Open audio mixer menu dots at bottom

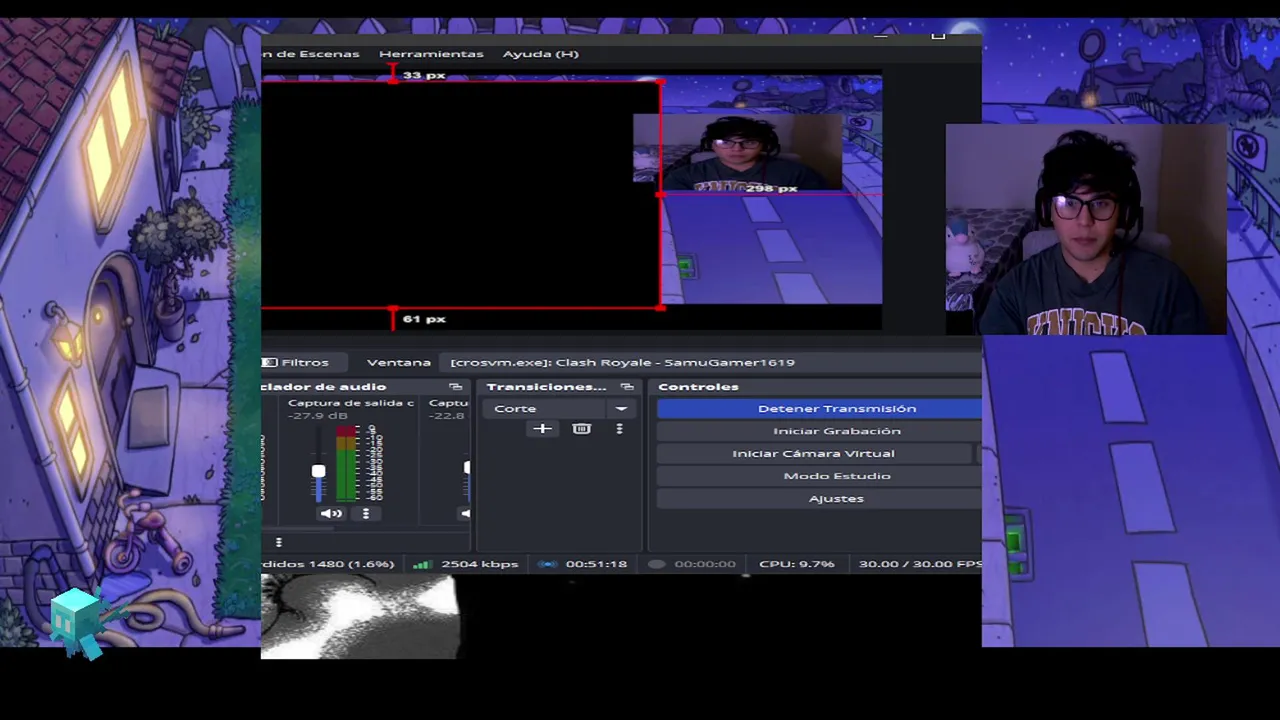coord(279,542)
